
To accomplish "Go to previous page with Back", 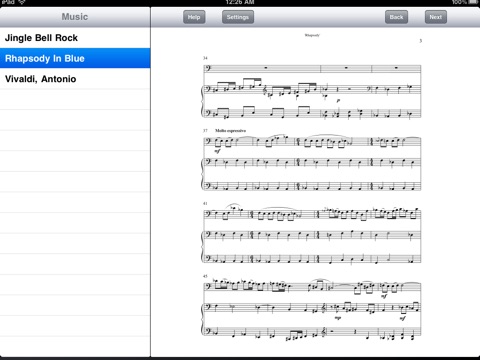I will tap(396, 17).
